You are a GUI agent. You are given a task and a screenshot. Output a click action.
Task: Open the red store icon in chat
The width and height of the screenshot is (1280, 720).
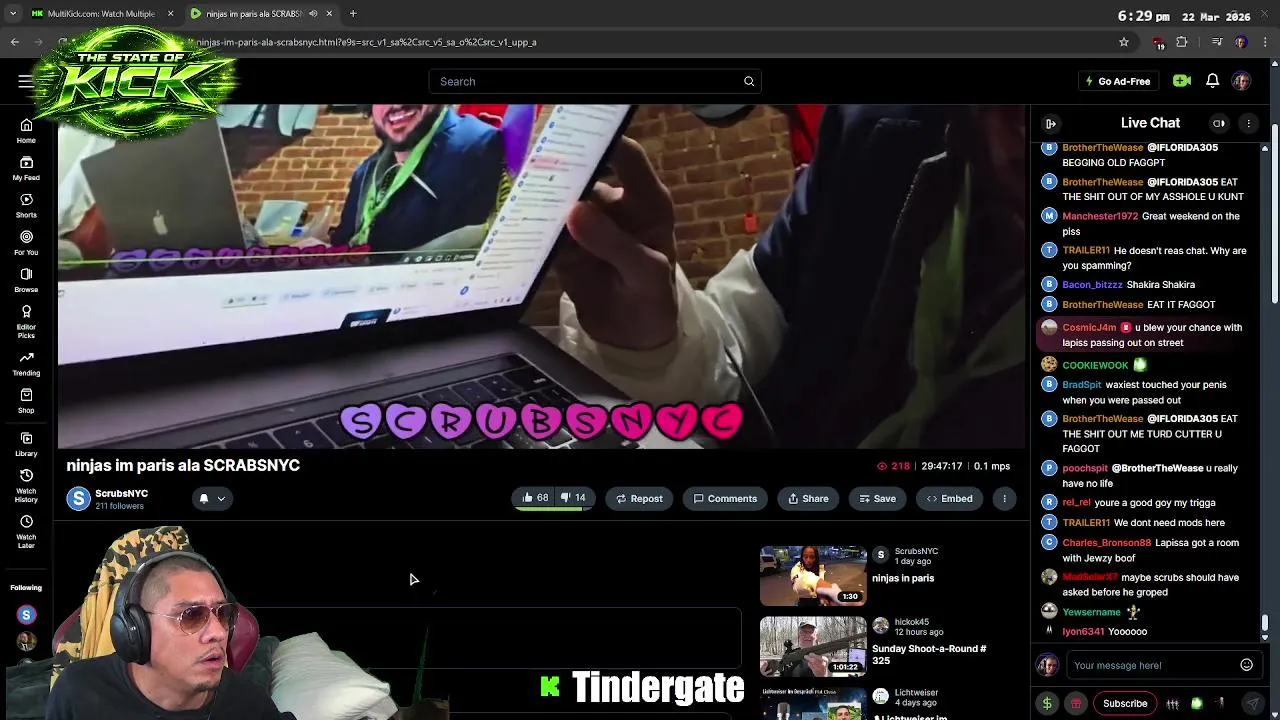pyautogui.click(x=1076, y=703)
